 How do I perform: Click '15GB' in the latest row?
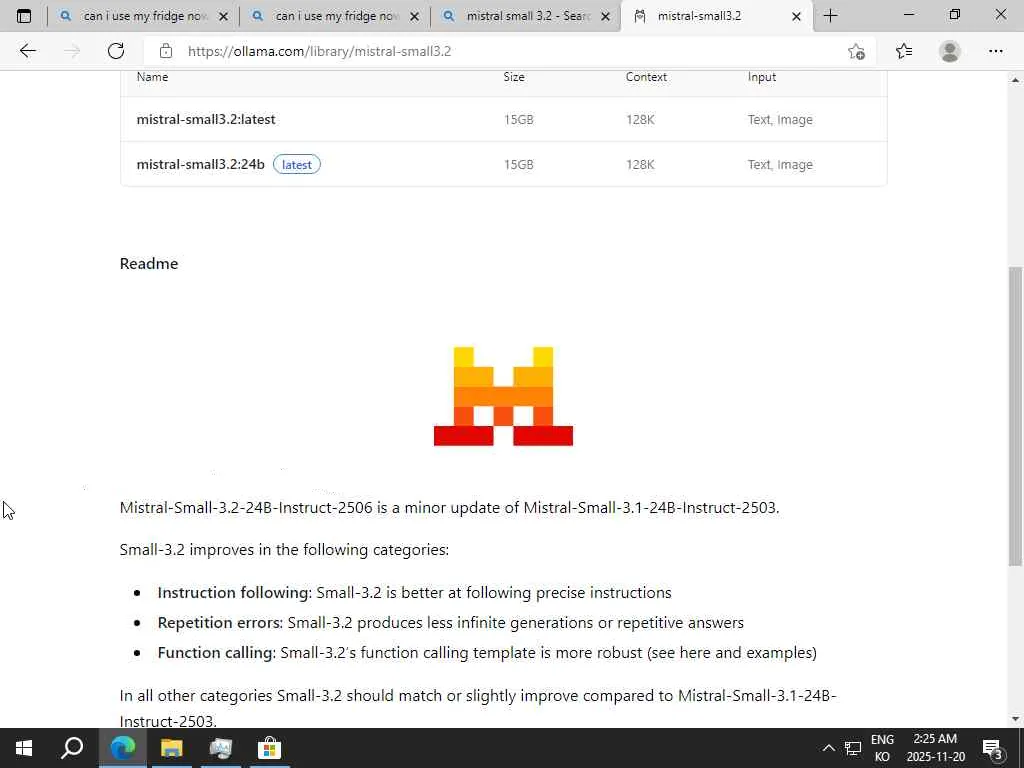point(519,120)
